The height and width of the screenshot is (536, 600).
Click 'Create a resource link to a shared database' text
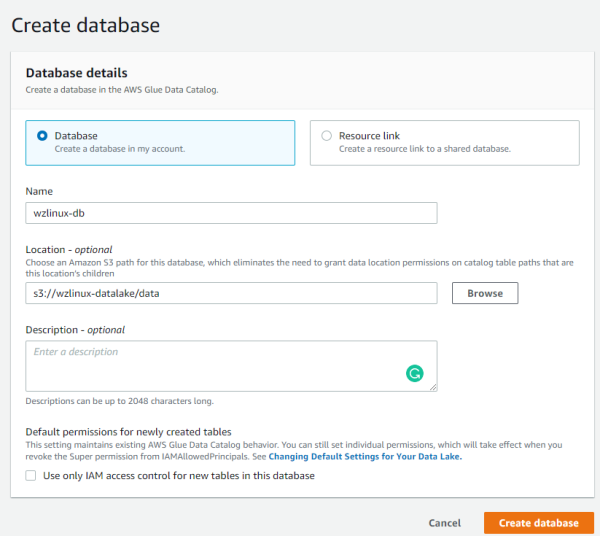pyautogui.click(x=425, y=150)
